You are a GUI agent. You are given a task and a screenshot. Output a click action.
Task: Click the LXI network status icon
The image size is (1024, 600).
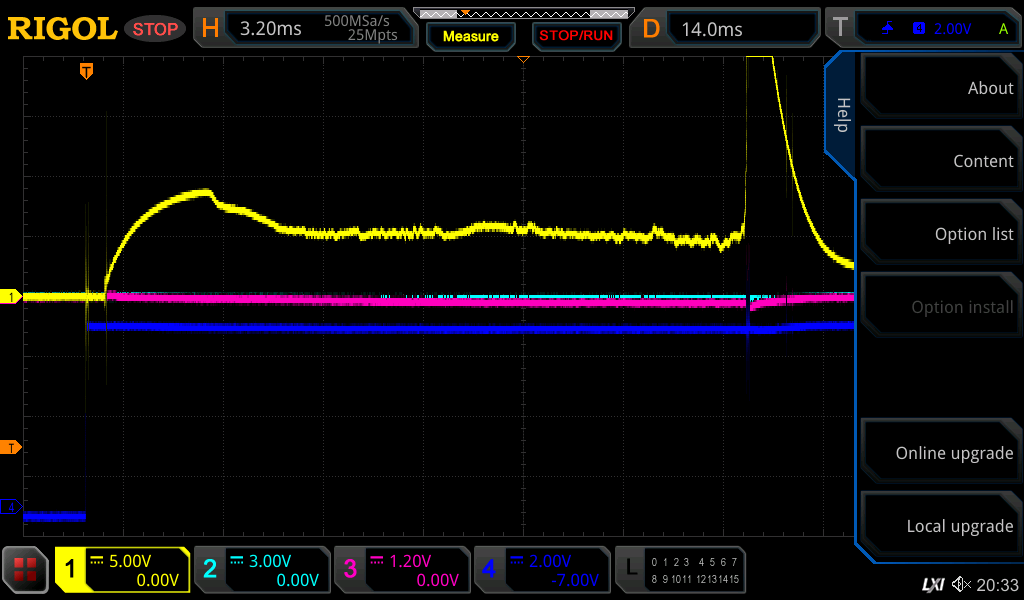pos(932,583)
